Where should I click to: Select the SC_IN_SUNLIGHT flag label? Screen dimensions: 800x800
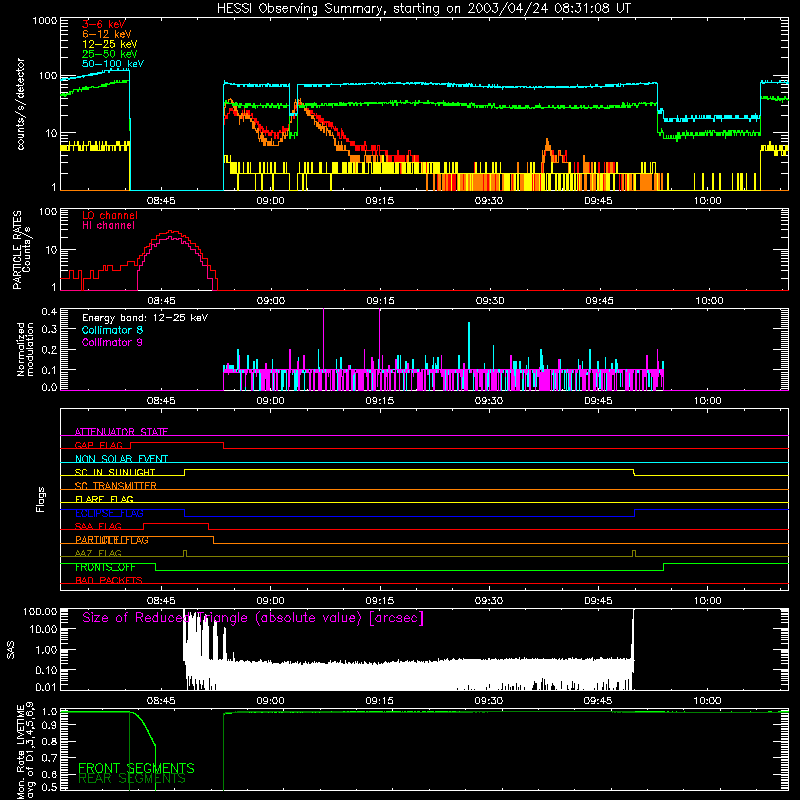point(115,472)
